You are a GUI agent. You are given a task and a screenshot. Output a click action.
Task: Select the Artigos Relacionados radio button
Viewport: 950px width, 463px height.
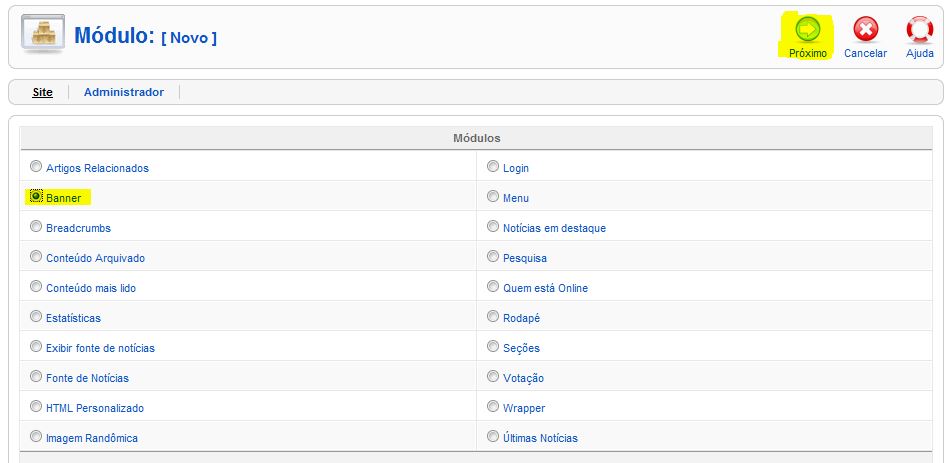coord(36,167)
